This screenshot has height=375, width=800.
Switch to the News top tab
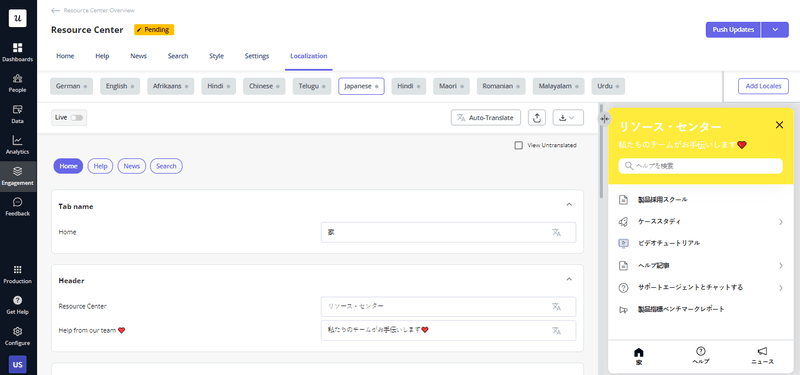(x=138, y=56)
